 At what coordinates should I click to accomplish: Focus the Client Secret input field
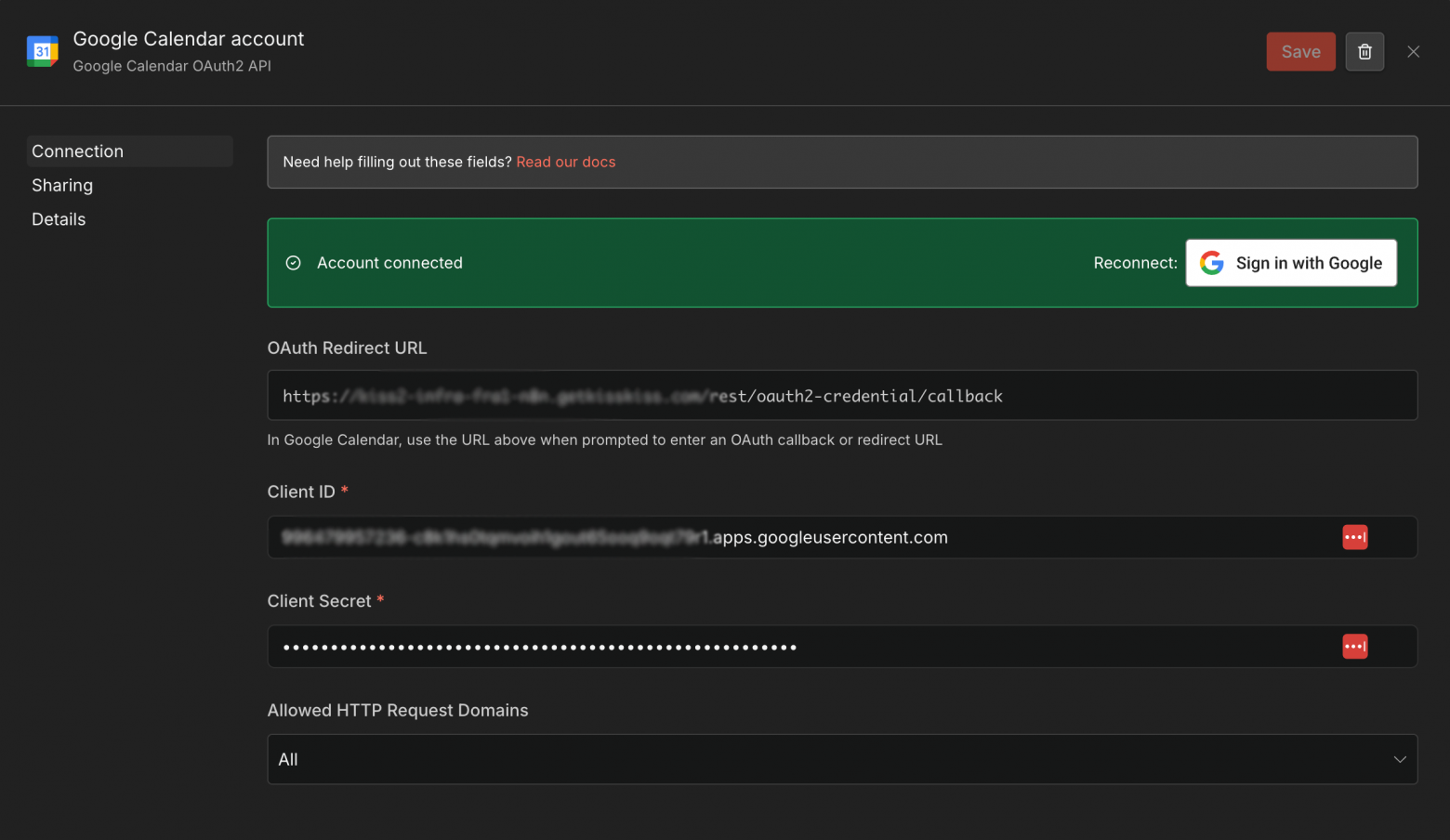[842, 647]
